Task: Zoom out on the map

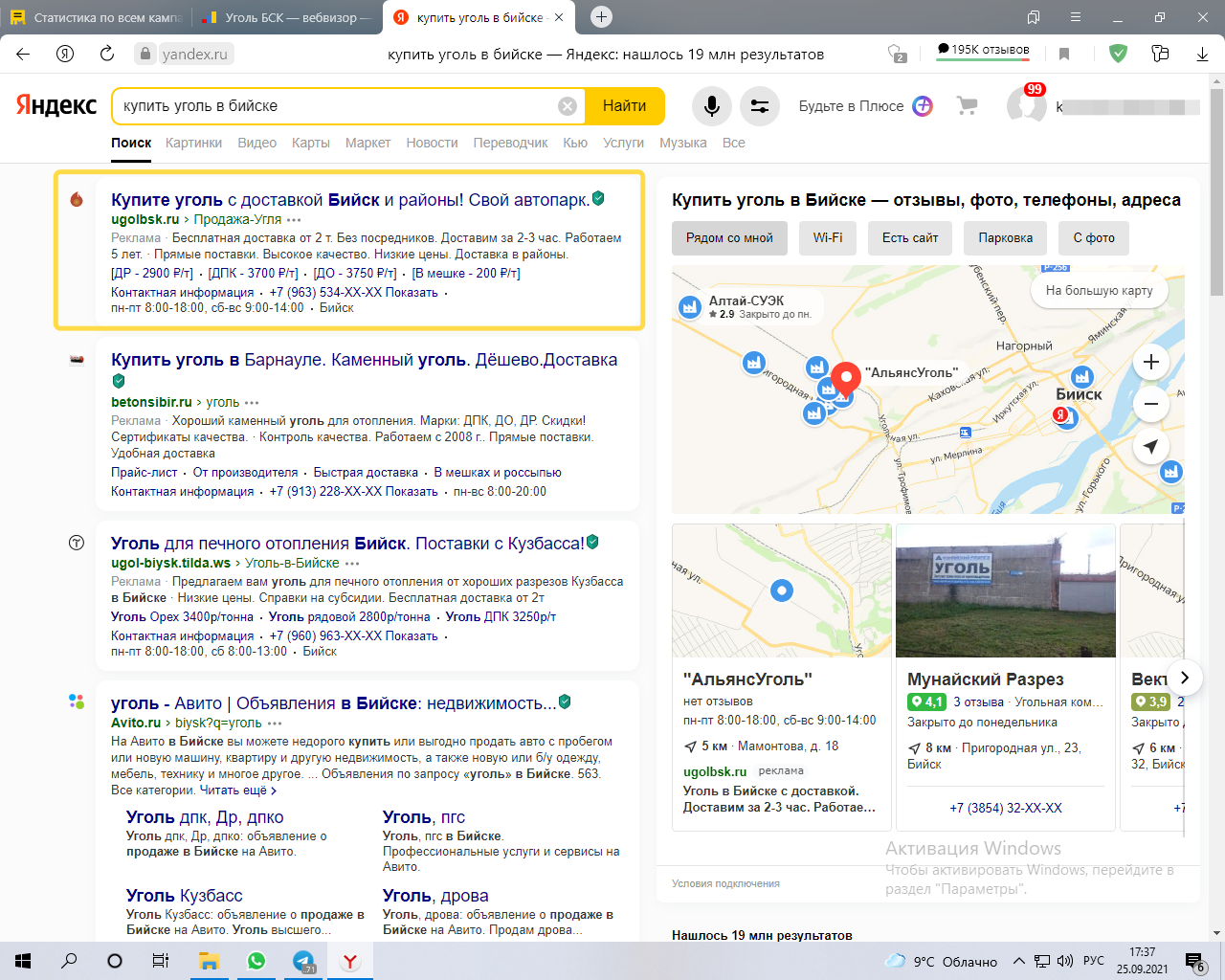Action: click(1151, 404)
